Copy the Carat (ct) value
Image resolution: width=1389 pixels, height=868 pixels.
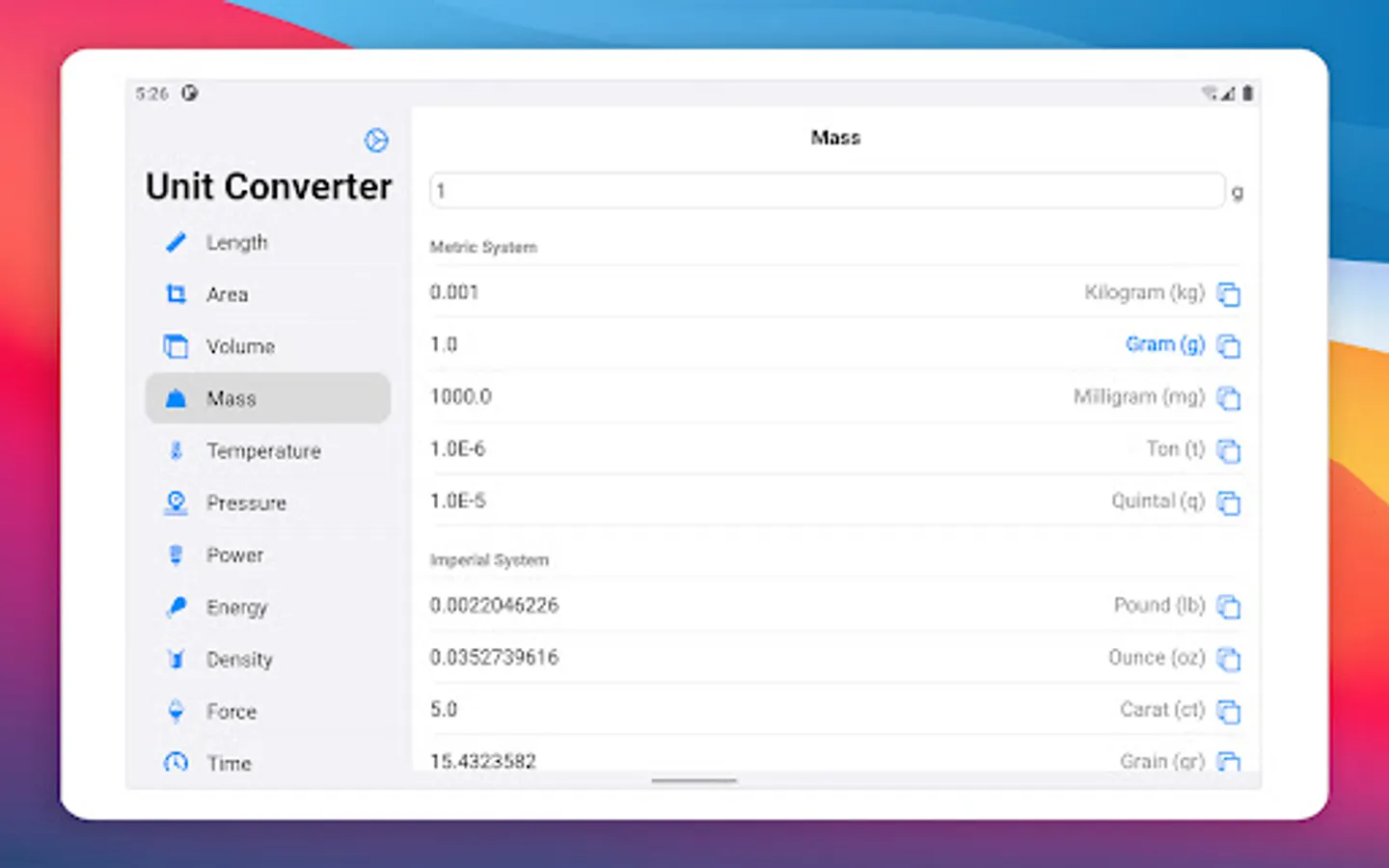(1229, 710)
